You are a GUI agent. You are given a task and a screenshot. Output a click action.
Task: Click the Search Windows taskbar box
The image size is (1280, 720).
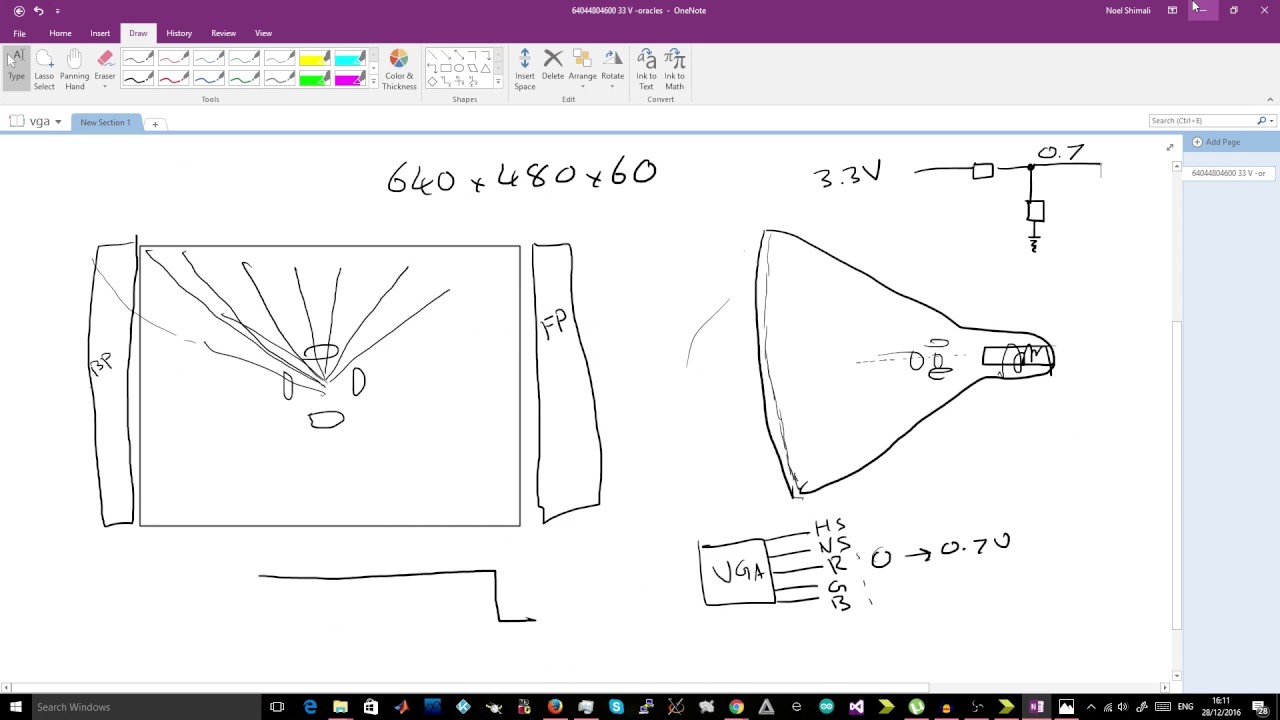click(145, 707)
